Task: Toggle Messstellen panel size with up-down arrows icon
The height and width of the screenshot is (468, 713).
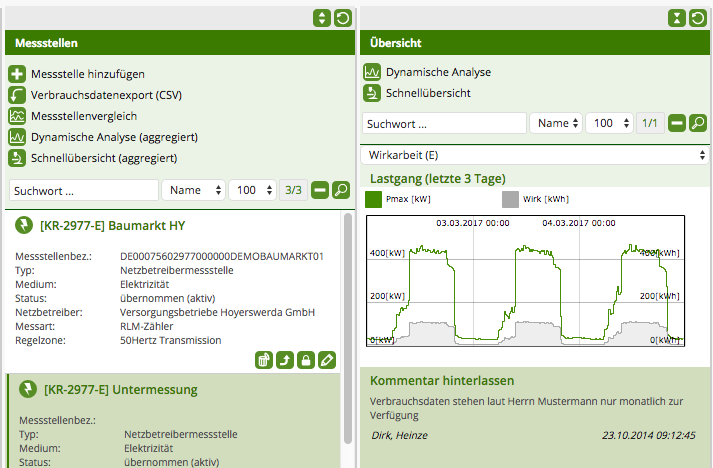Action: click(x=321, y=18)
